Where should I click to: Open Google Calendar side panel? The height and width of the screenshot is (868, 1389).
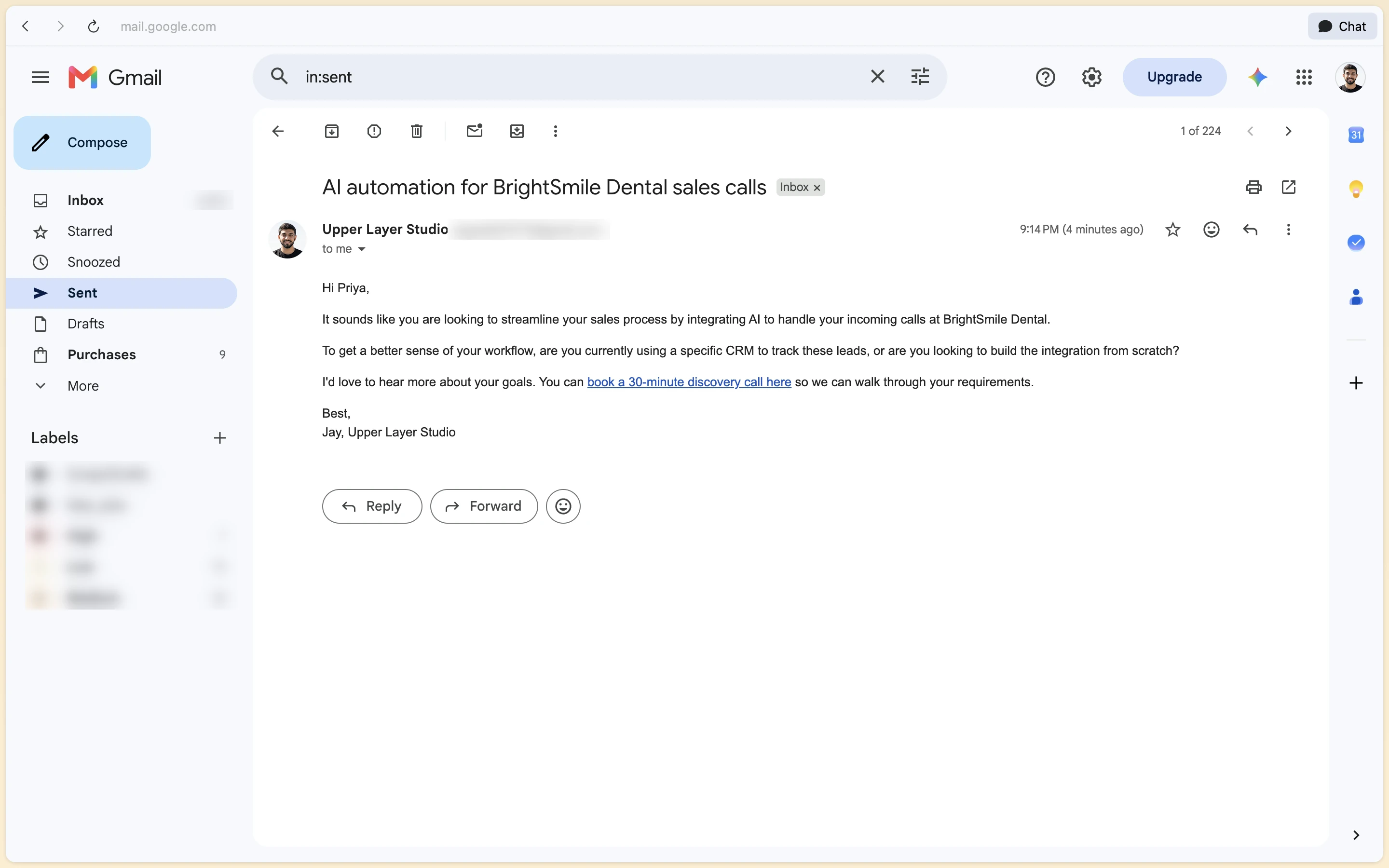point(1356,135)
